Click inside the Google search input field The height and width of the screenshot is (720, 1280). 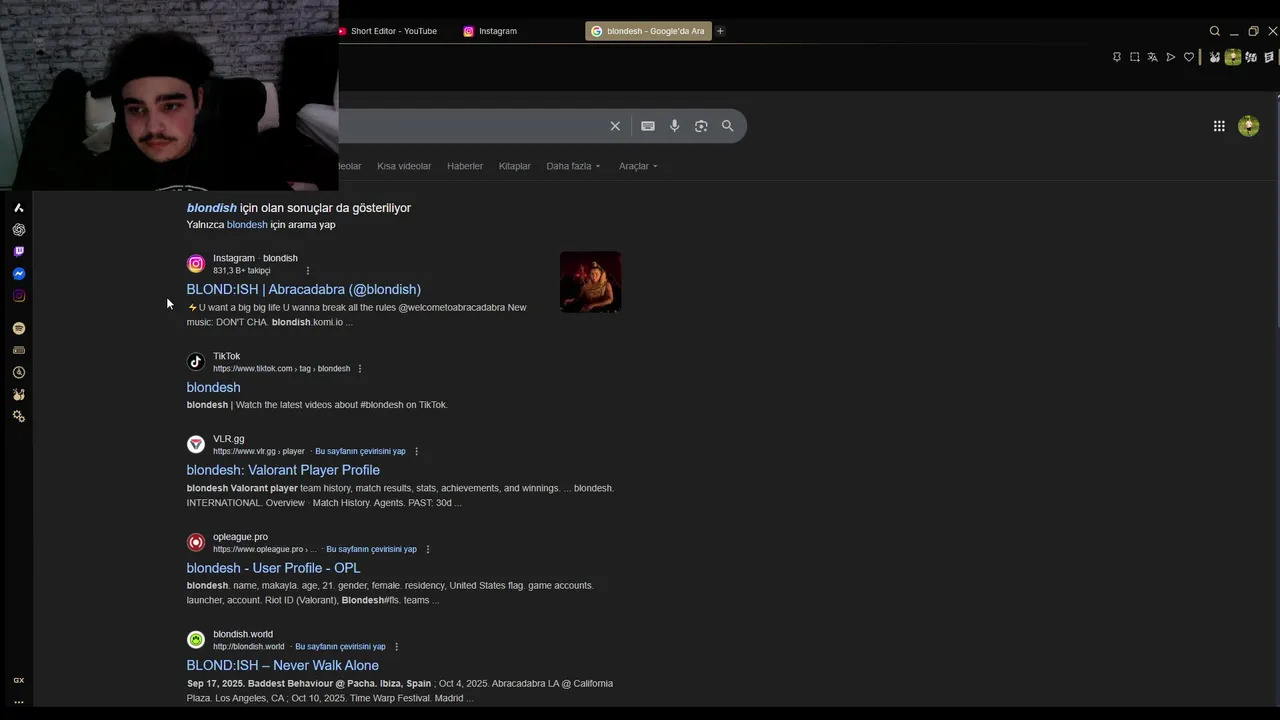tap(470, 126)
